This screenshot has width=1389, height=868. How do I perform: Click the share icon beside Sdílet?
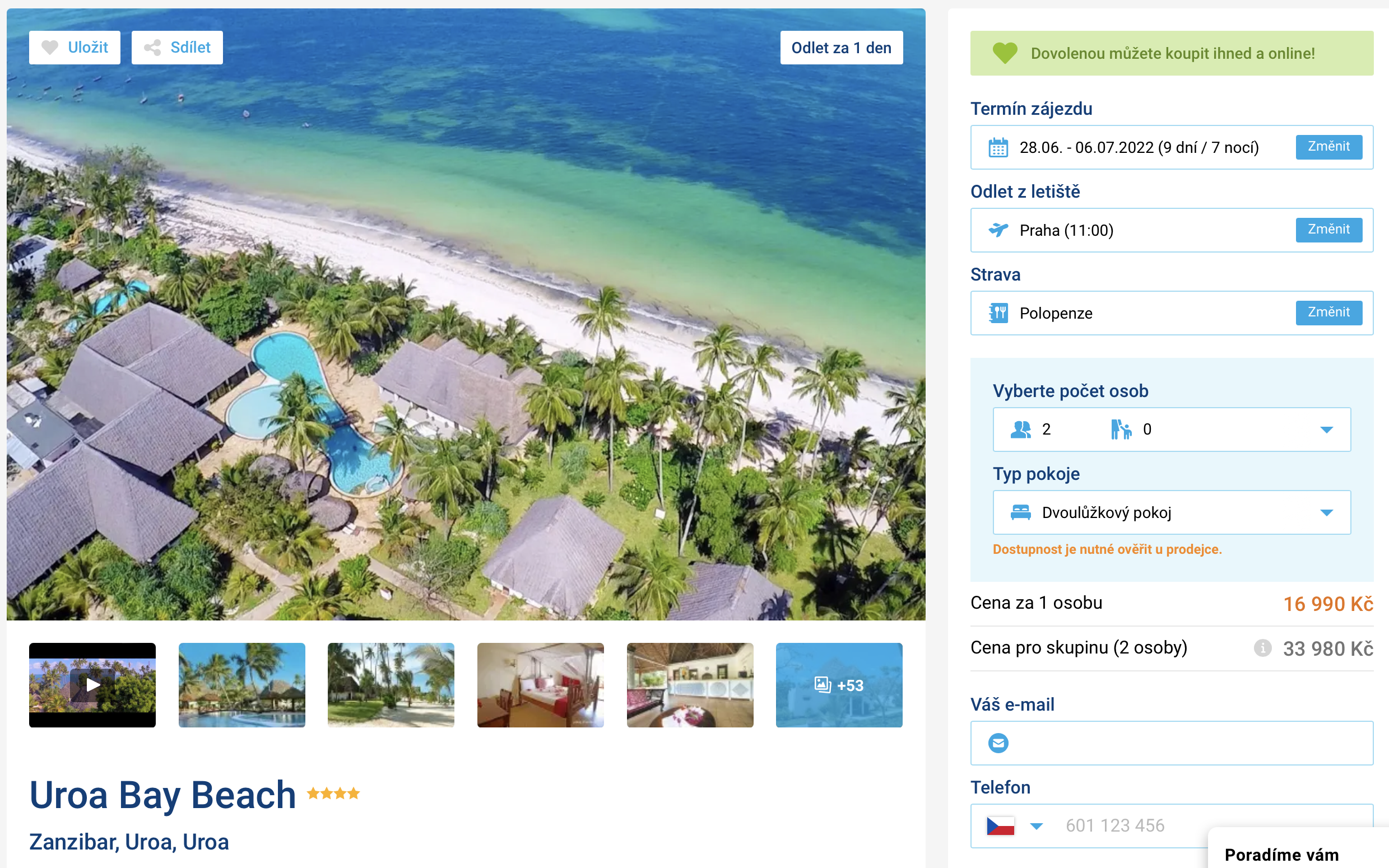[x=152, y=48]
